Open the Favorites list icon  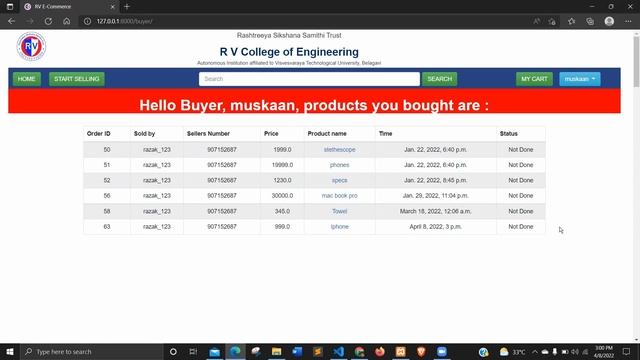(x=571, y=21)
